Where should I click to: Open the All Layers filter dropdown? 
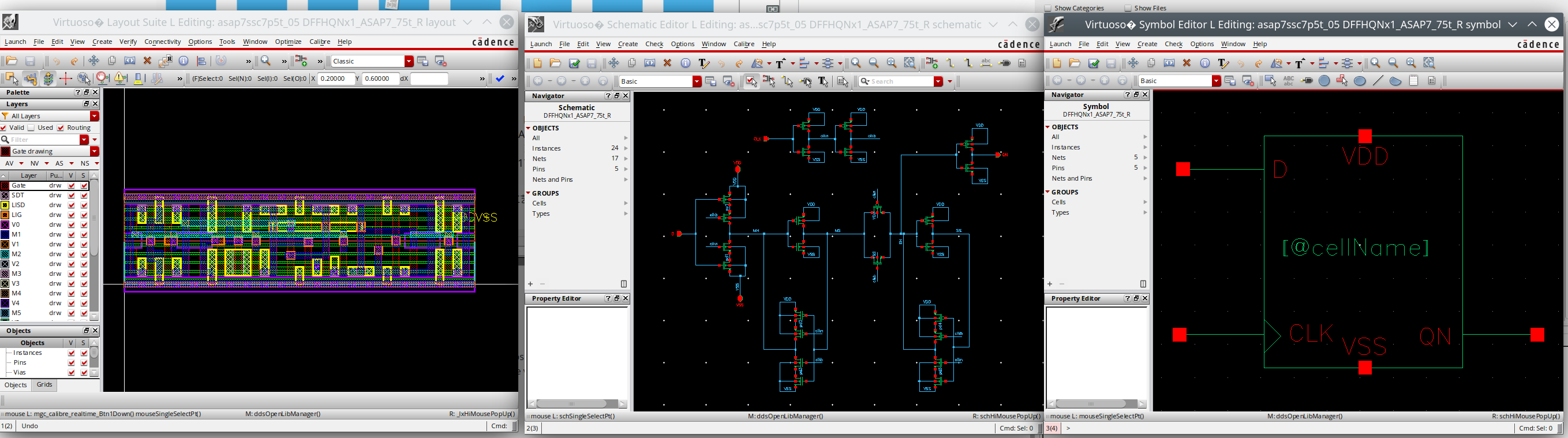(x=94, y=115)
